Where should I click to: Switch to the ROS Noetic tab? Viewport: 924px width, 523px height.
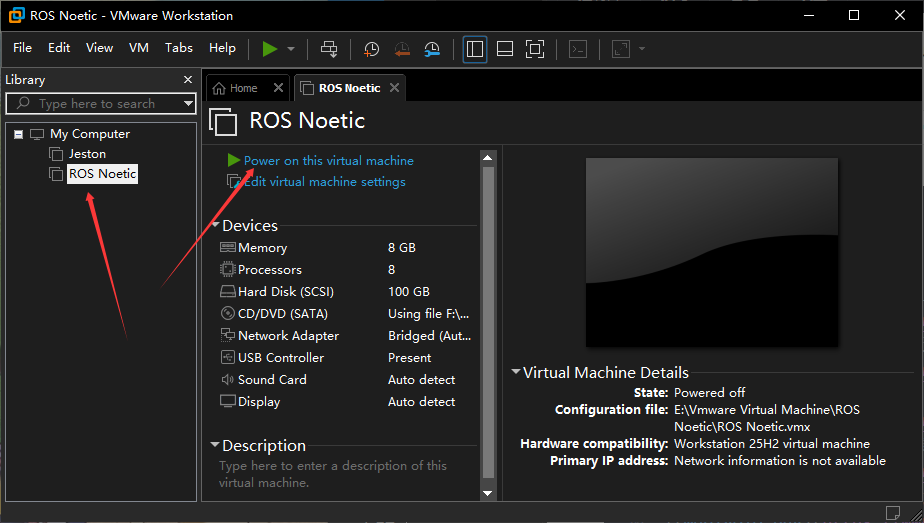click(349, 88)
